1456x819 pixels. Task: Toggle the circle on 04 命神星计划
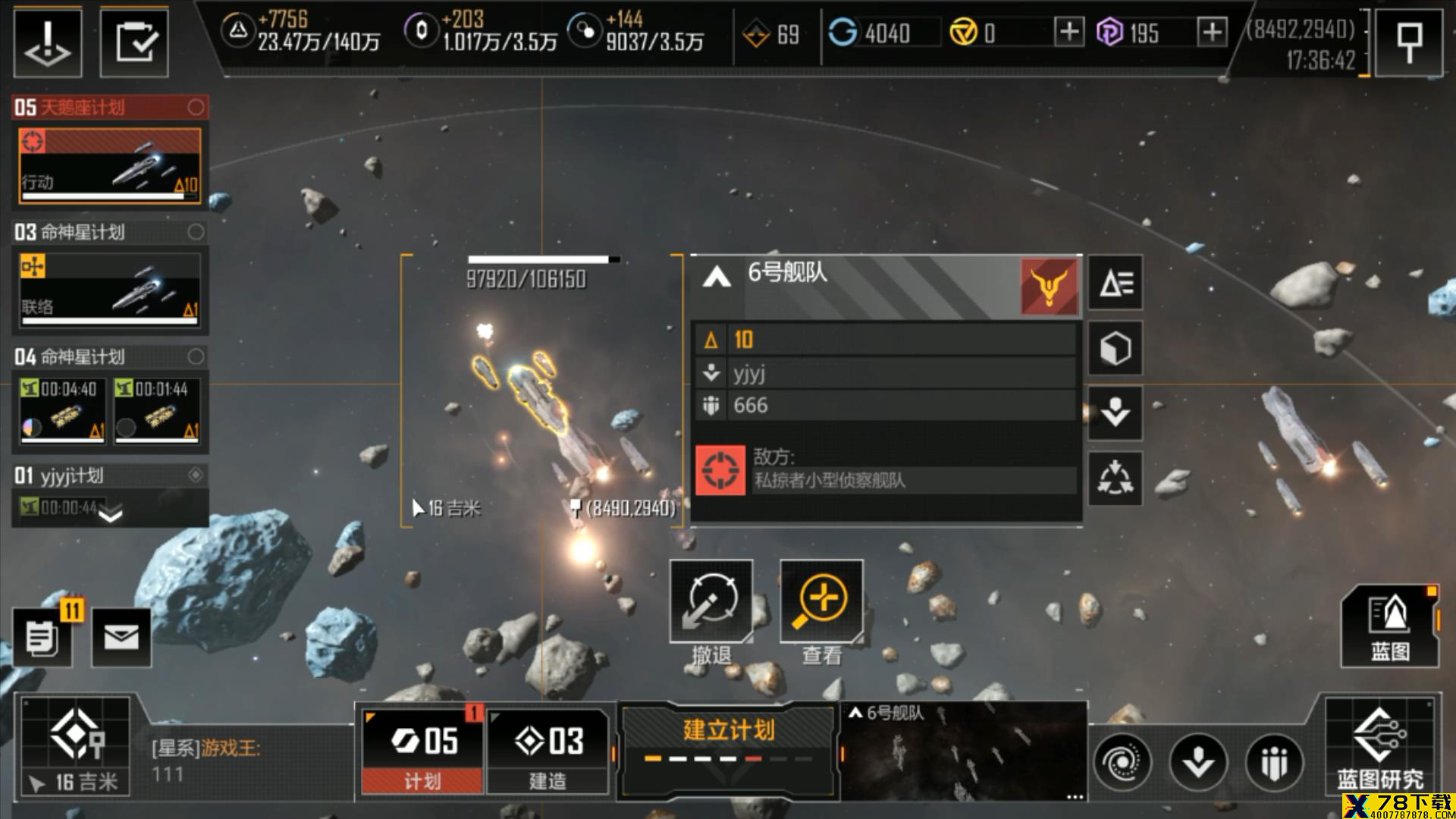[x=196, y=356]
